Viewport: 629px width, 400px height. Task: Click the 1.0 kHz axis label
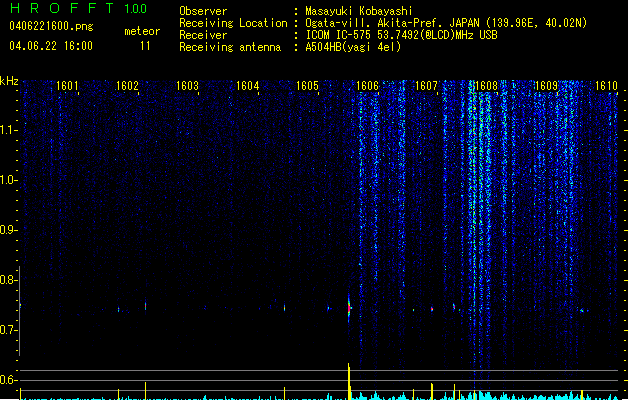9,180
